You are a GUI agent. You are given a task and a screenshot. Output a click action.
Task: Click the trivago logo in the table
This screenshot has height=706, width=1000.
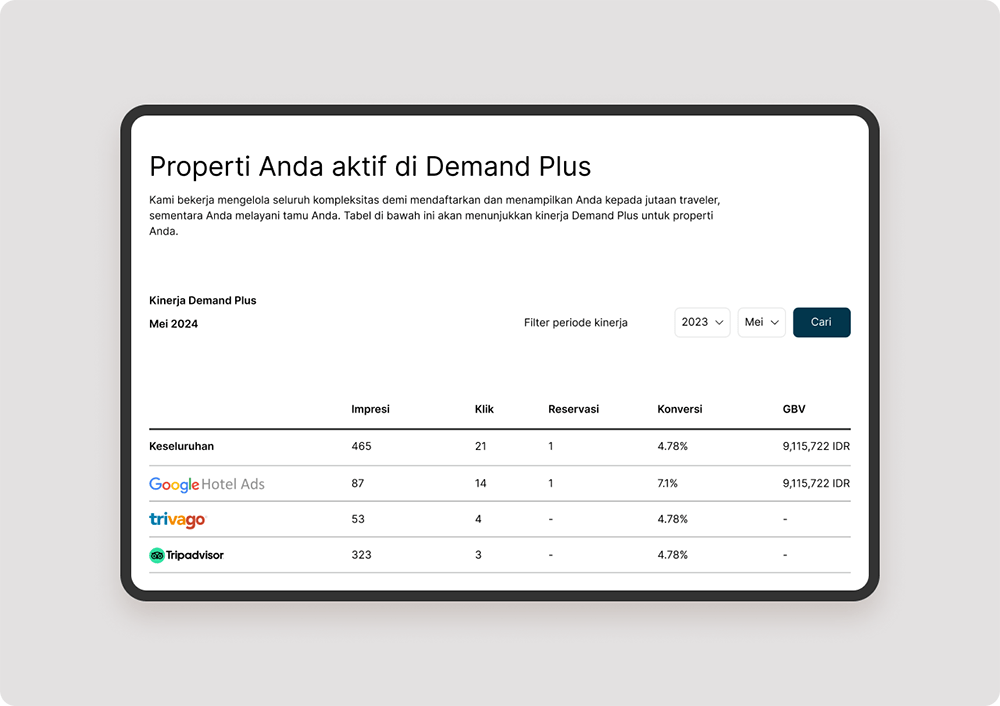[177, 520]
